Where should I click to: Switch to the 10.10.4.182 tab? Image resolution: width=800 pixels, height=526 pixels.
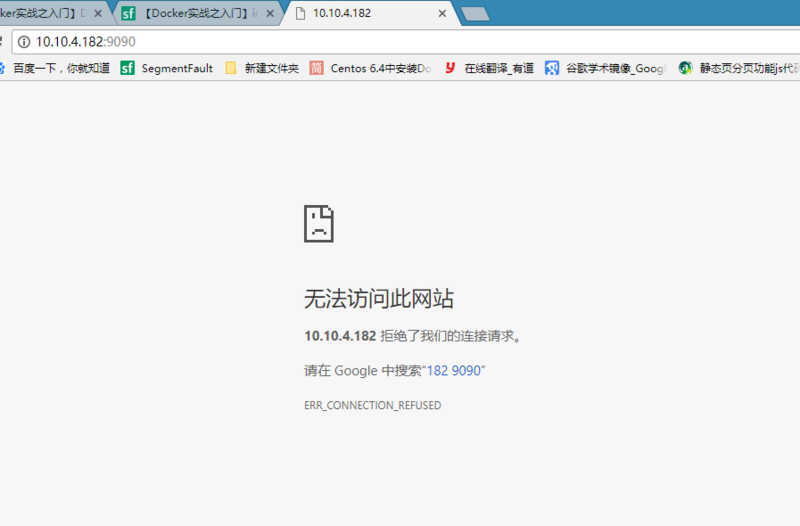(x=371, y=13)
